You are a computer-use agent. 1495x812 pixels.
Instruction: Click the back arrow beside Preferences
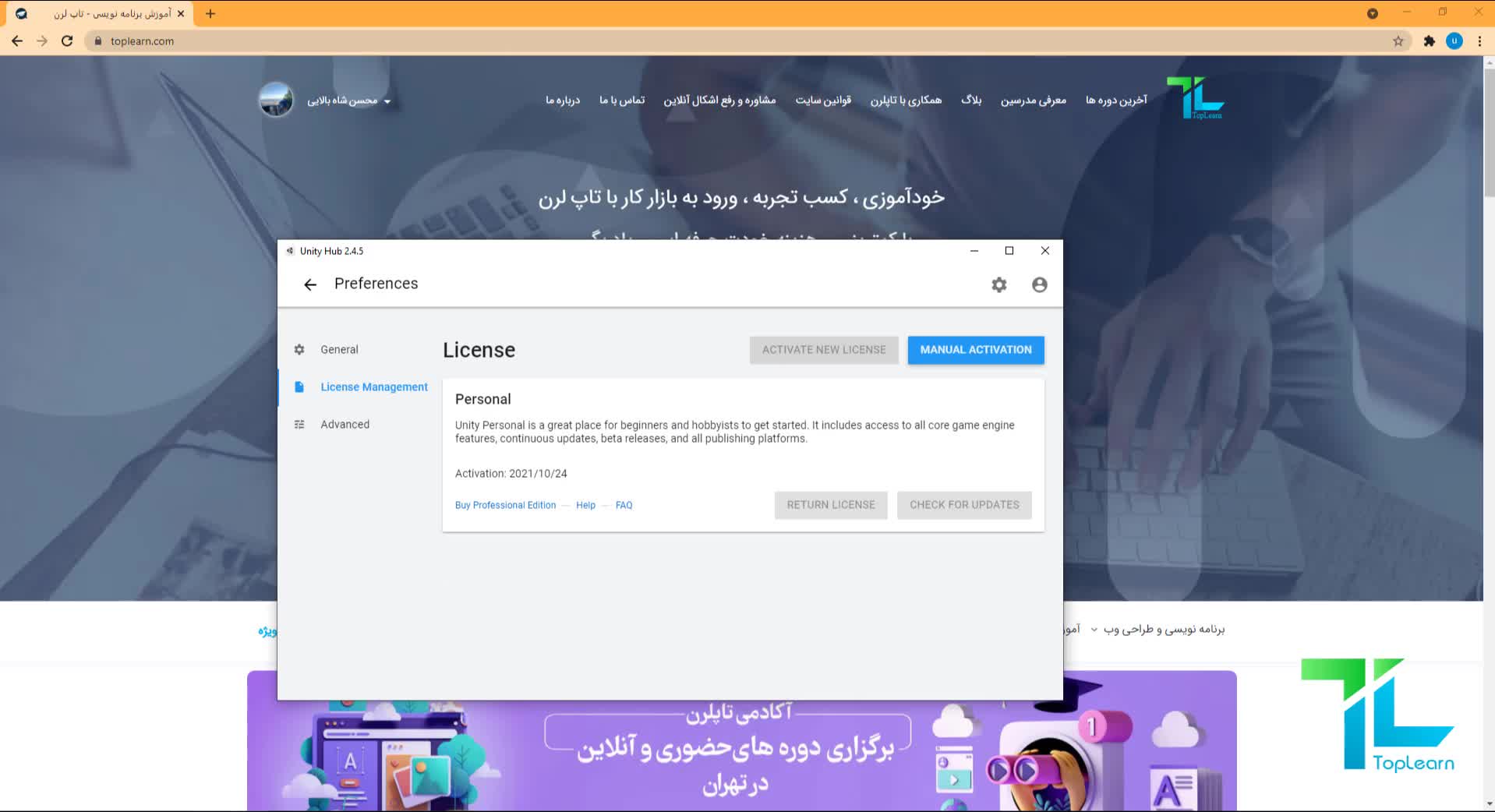click(310, 284)
